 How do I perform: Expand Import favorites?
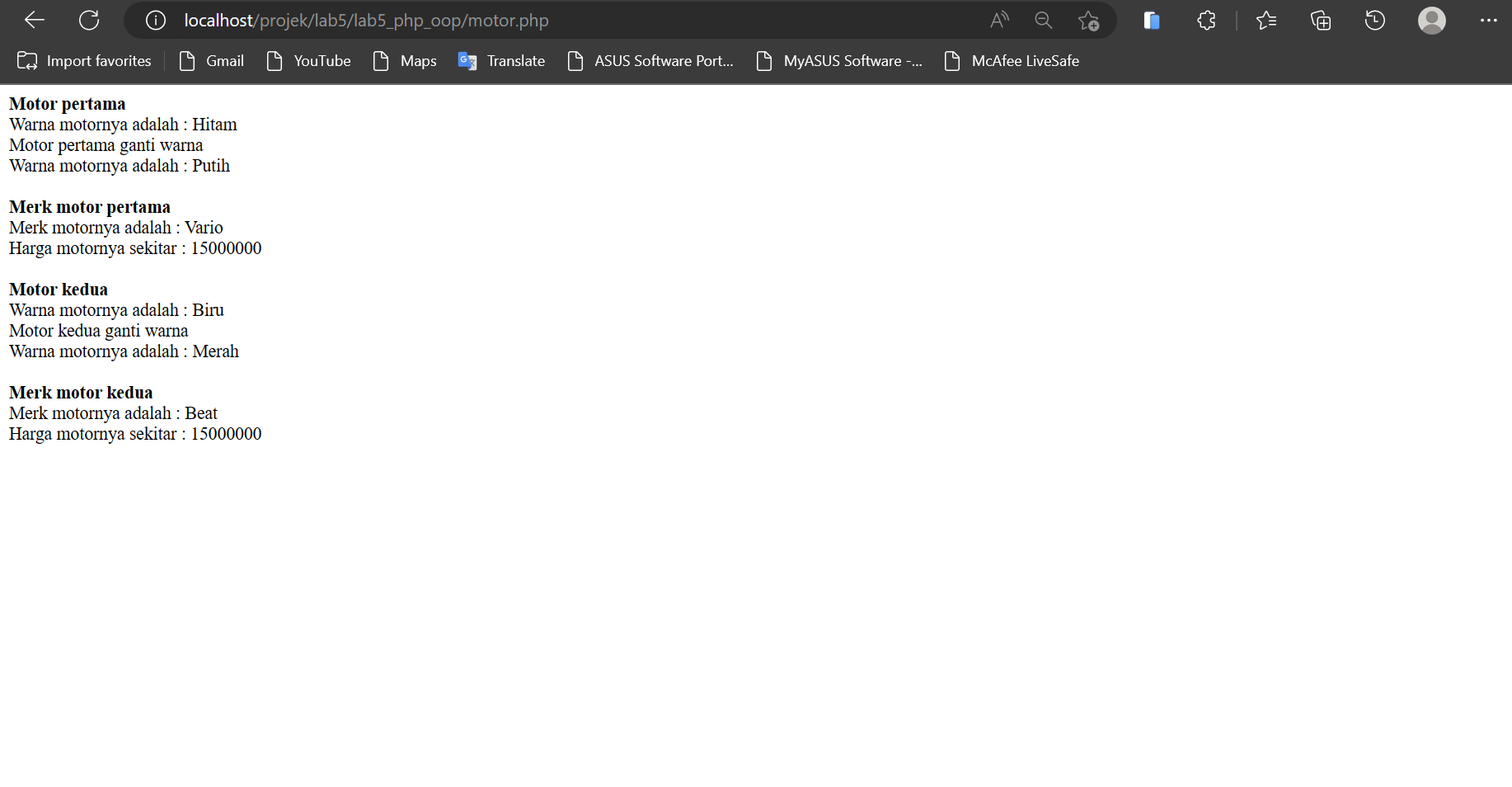click(83, 60)
